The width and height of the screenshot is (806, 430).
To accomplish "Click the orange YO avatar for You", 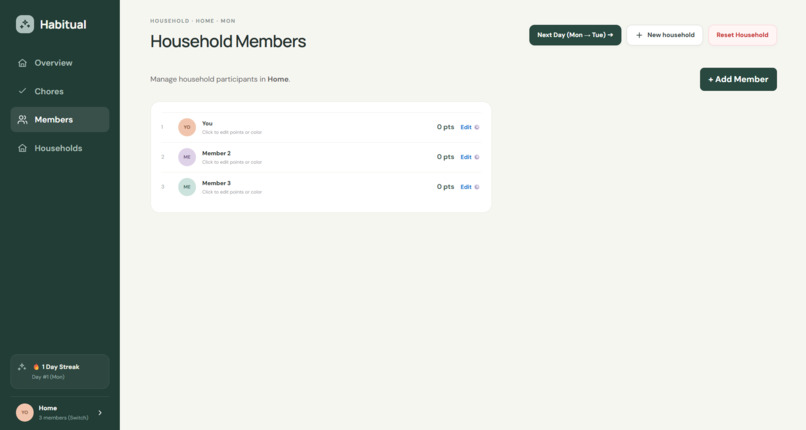I will [x=187, y=127].
